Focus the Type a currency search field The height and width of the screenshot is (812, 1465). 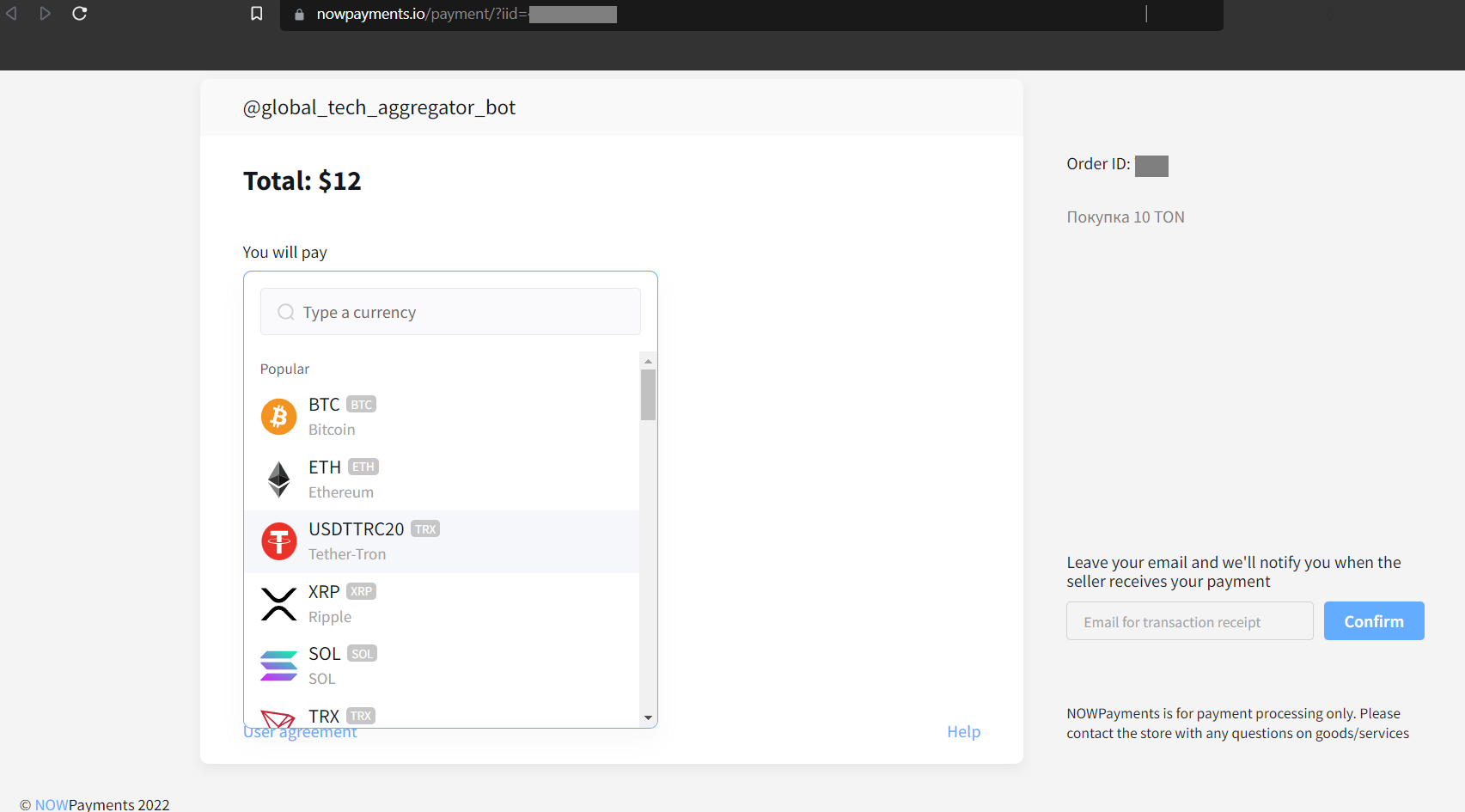point(450,312)
